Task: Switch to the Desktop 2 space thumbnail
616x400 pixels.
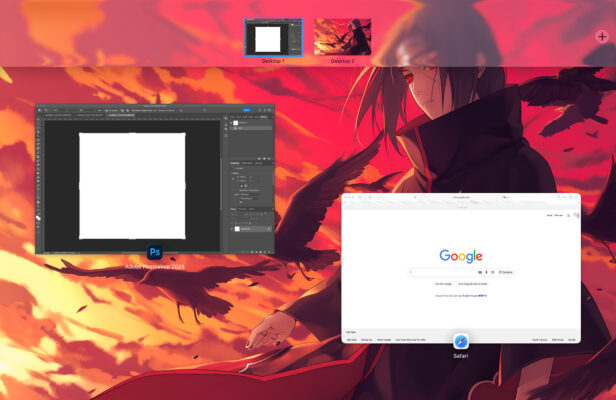Action: pos(342,37)
